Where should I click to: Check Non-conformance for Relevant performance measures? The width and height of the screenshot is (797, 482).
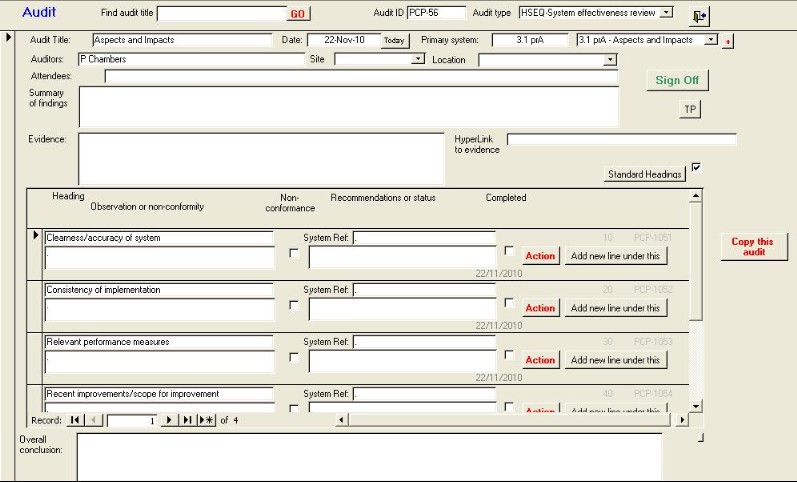[294, 357]
